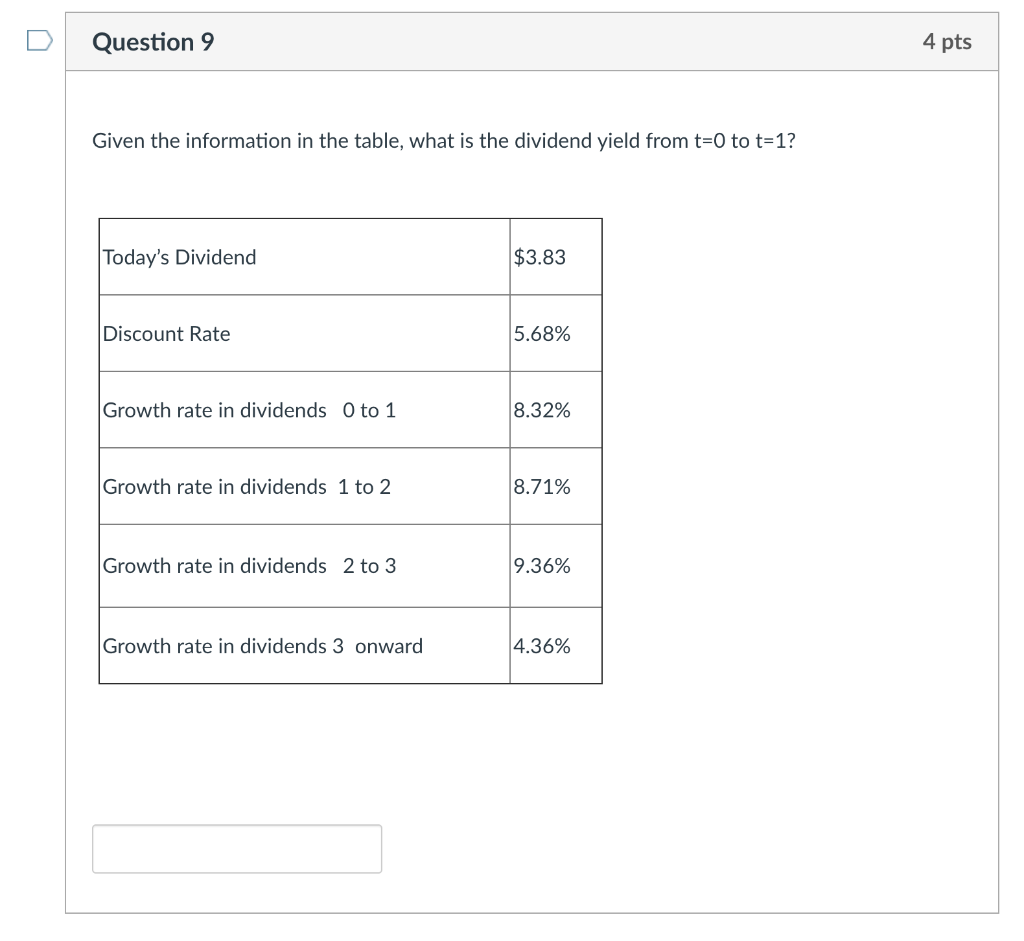Select the 4.36% table value
The height and width of the screenshot is (941, 1024).
[541, 646]
